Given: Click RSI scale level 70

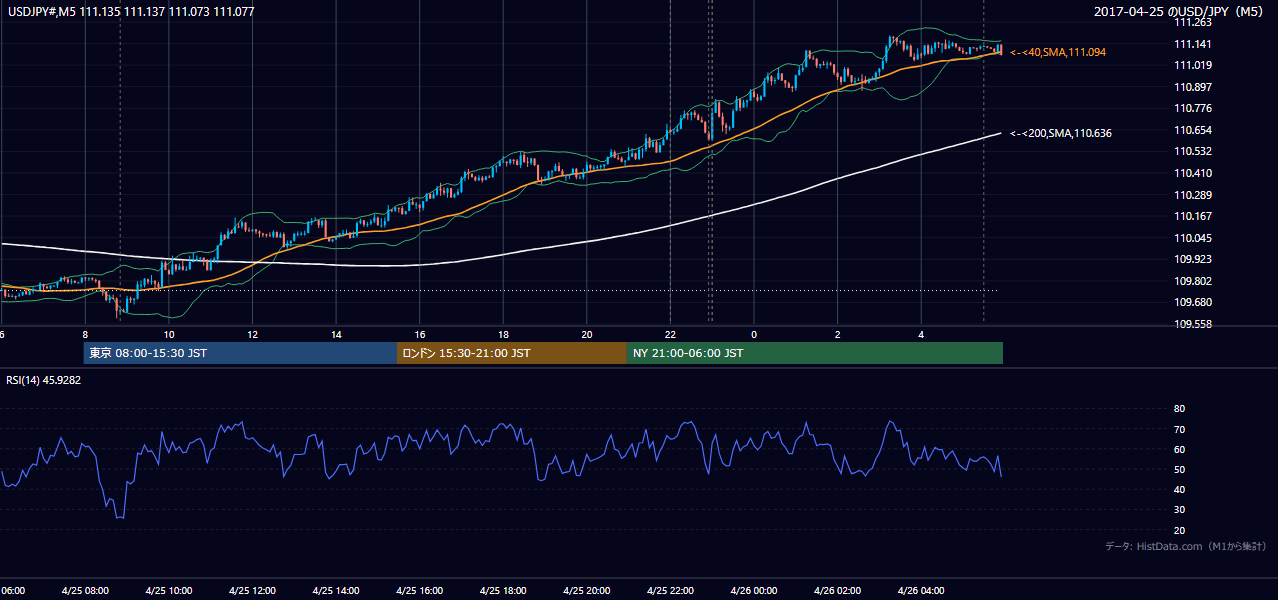Looking at the screenshot, I should tap(1179, 429).
